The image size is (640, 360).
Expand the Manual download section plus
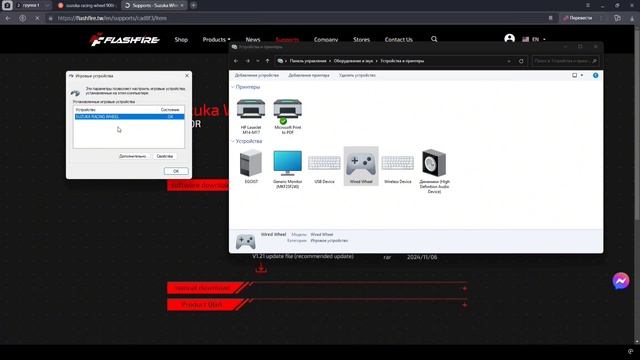pyautogui.click(x=464, y=288)
